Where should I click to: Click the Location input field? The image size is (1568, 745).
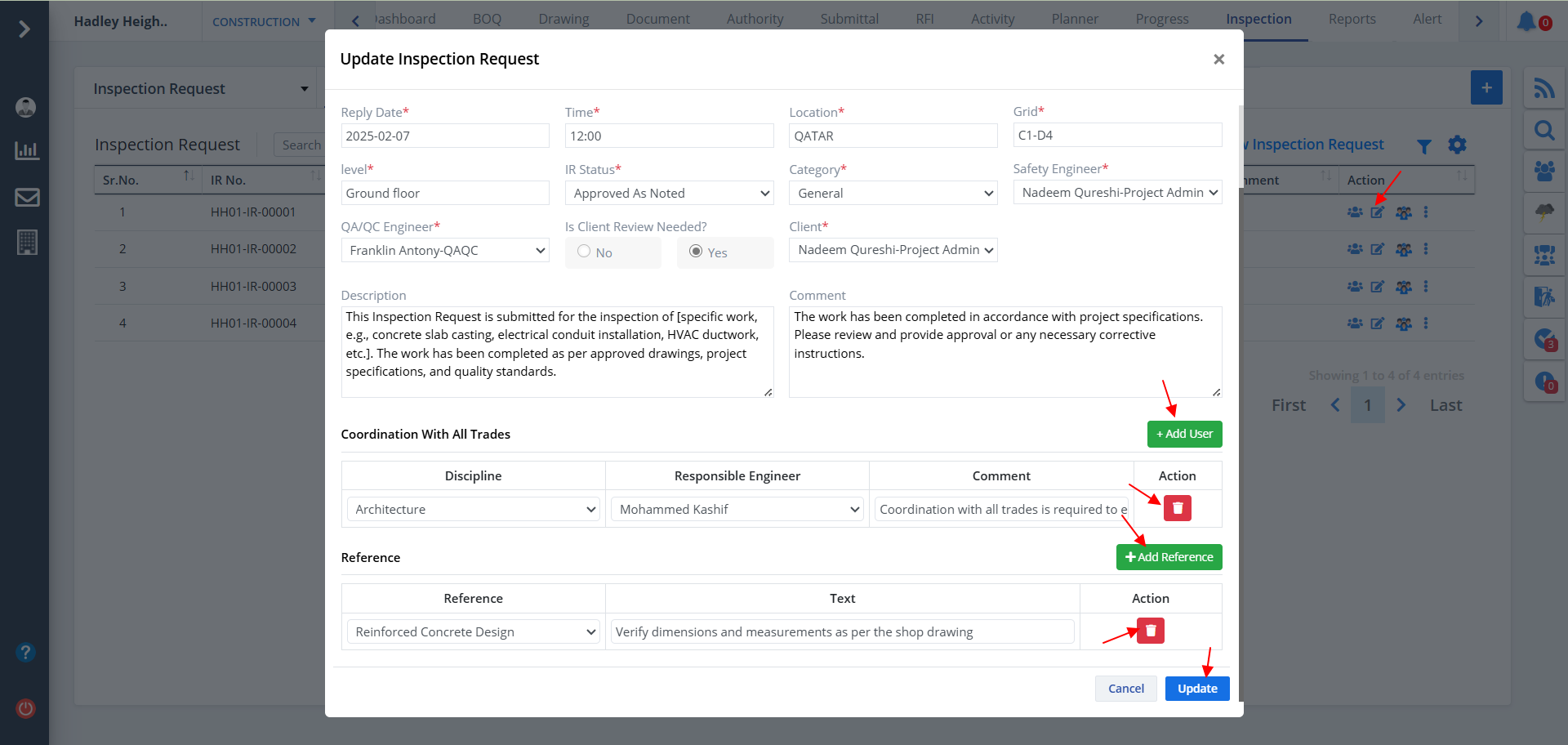[x=893, y=136]
